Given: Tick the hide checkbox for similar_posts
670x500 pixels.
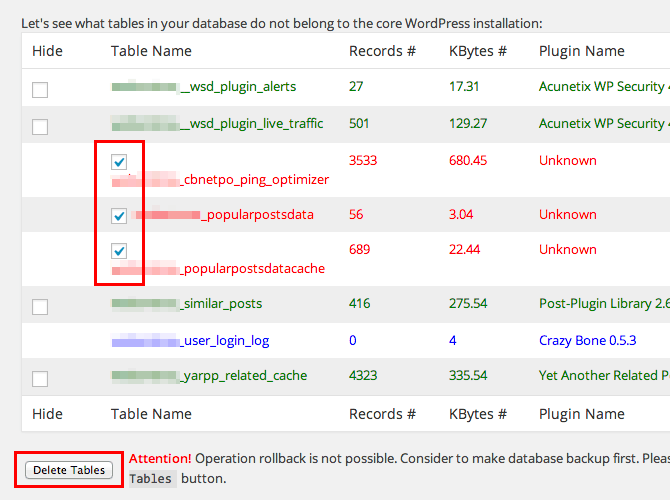Looking at the screenshot, I should (40, 307).
